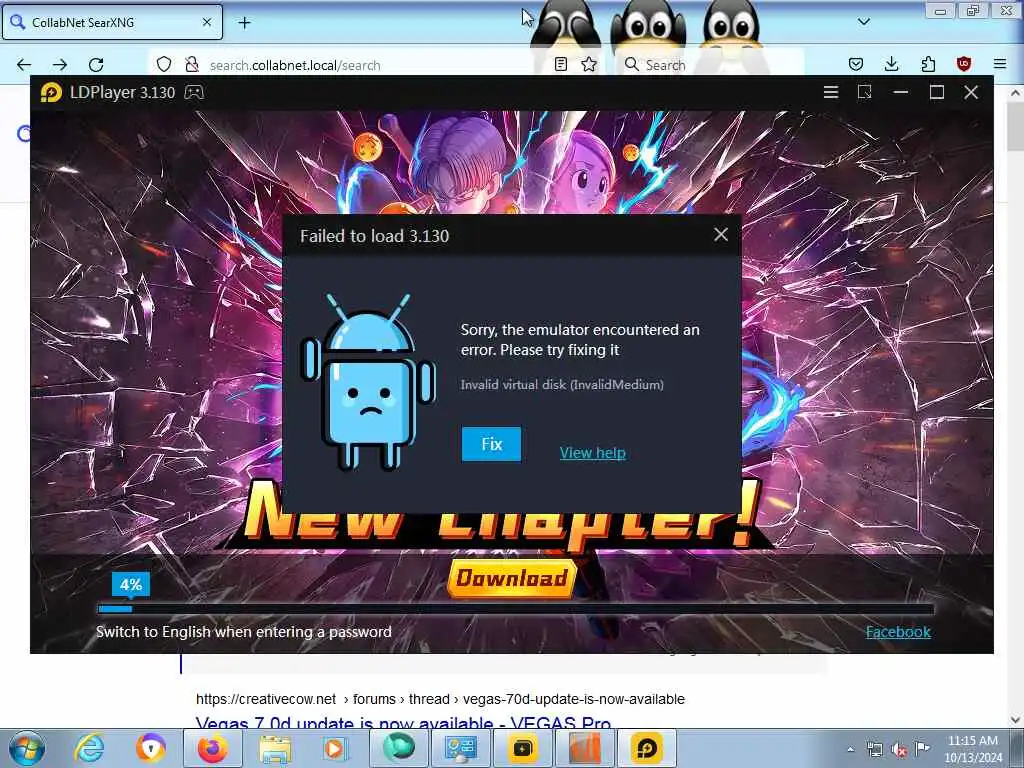Click the LDPlayer gamepad icon
1024x768 pixels.
pyautogui.click(x=194, y=92)
